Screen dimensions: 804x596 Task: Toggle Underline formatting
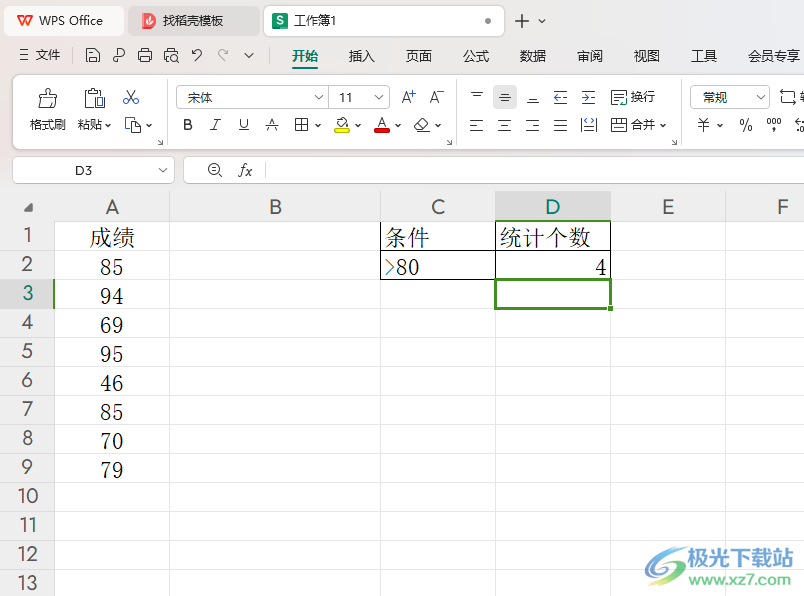tap(244, 125)
